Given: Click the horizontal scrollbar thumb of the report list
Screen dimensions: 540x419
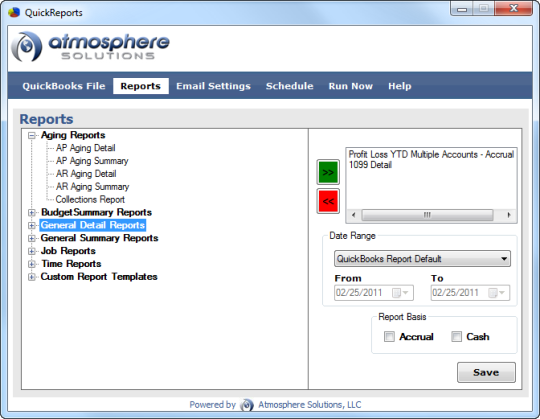Looking at the screenshot, I should (x=427, y=215).
